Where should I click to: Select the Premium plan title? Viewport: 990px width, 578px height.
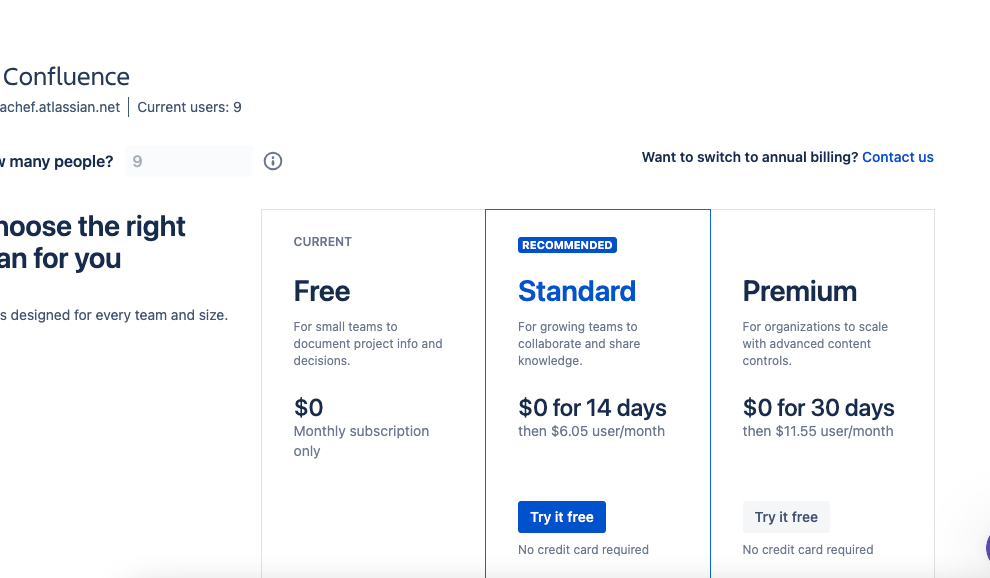point(799,291)
